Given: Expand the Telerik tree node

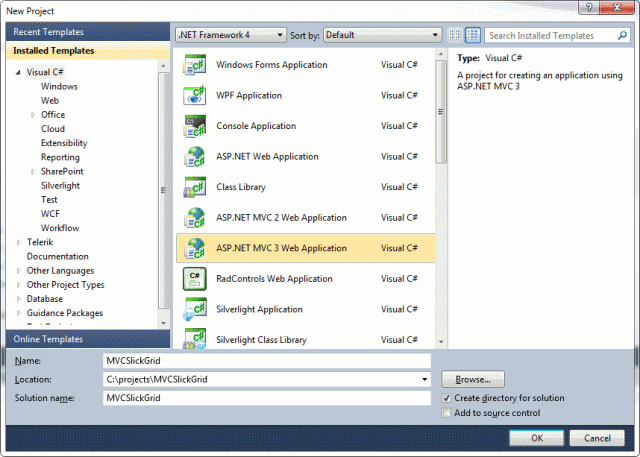Looking at the screenshot, I should (19, 242).
